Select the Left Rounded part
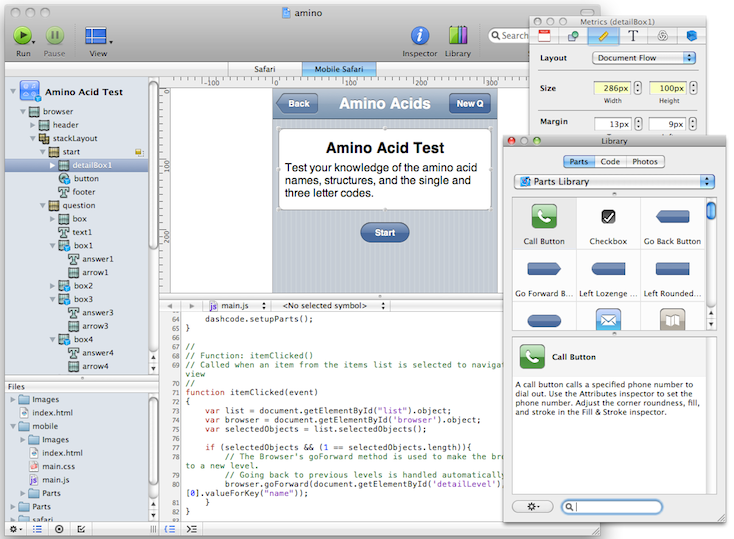The width and height of the screenshot is (734, 539). (x=672, y=276)
